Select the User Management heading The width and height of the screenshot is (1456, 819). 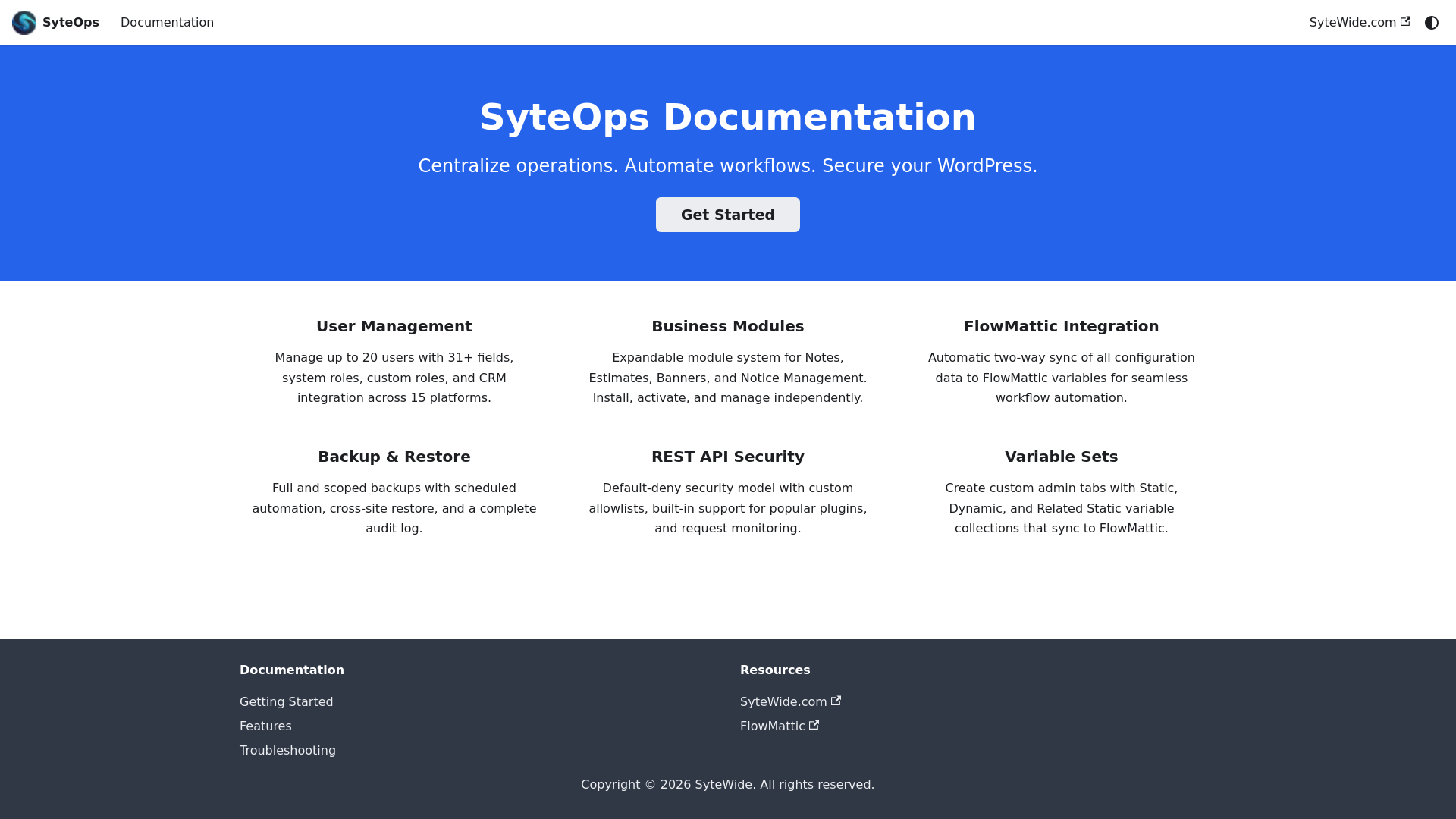click(x=394, y=326)
